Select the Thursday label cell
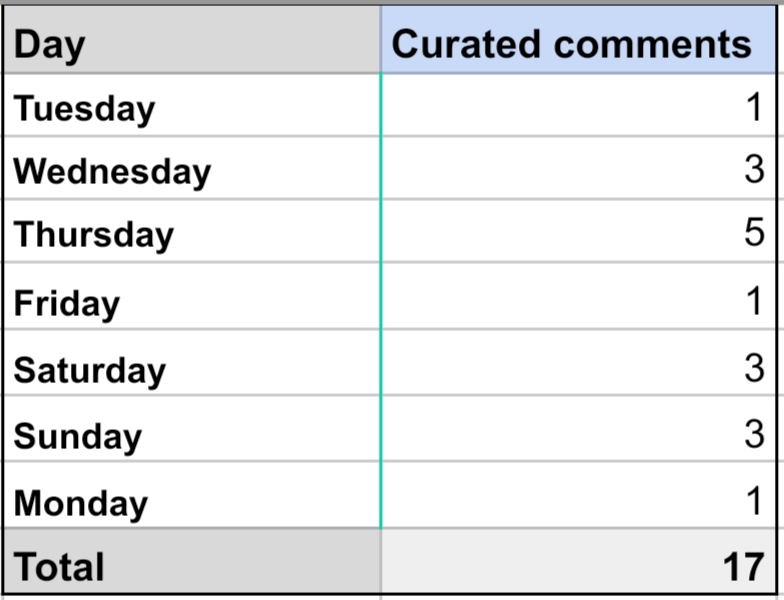 (x=190, y=233)
